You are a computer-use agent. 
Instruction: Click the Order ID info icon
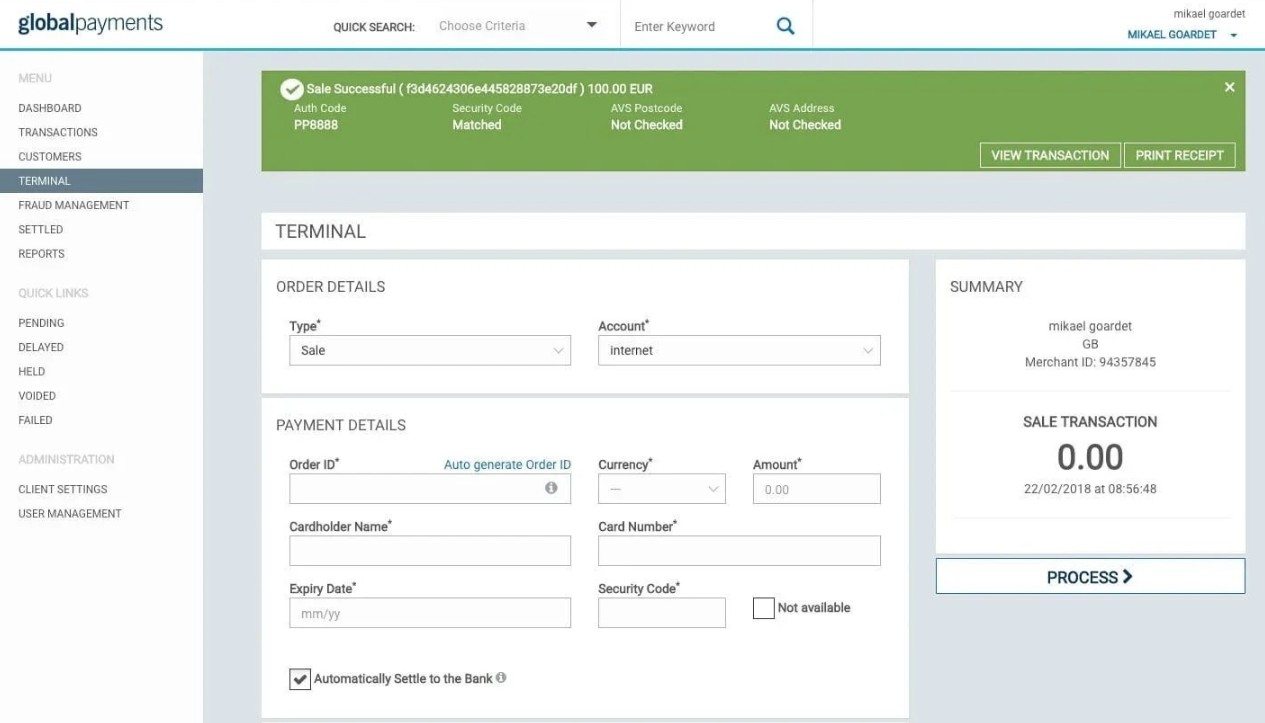[551, 488]
